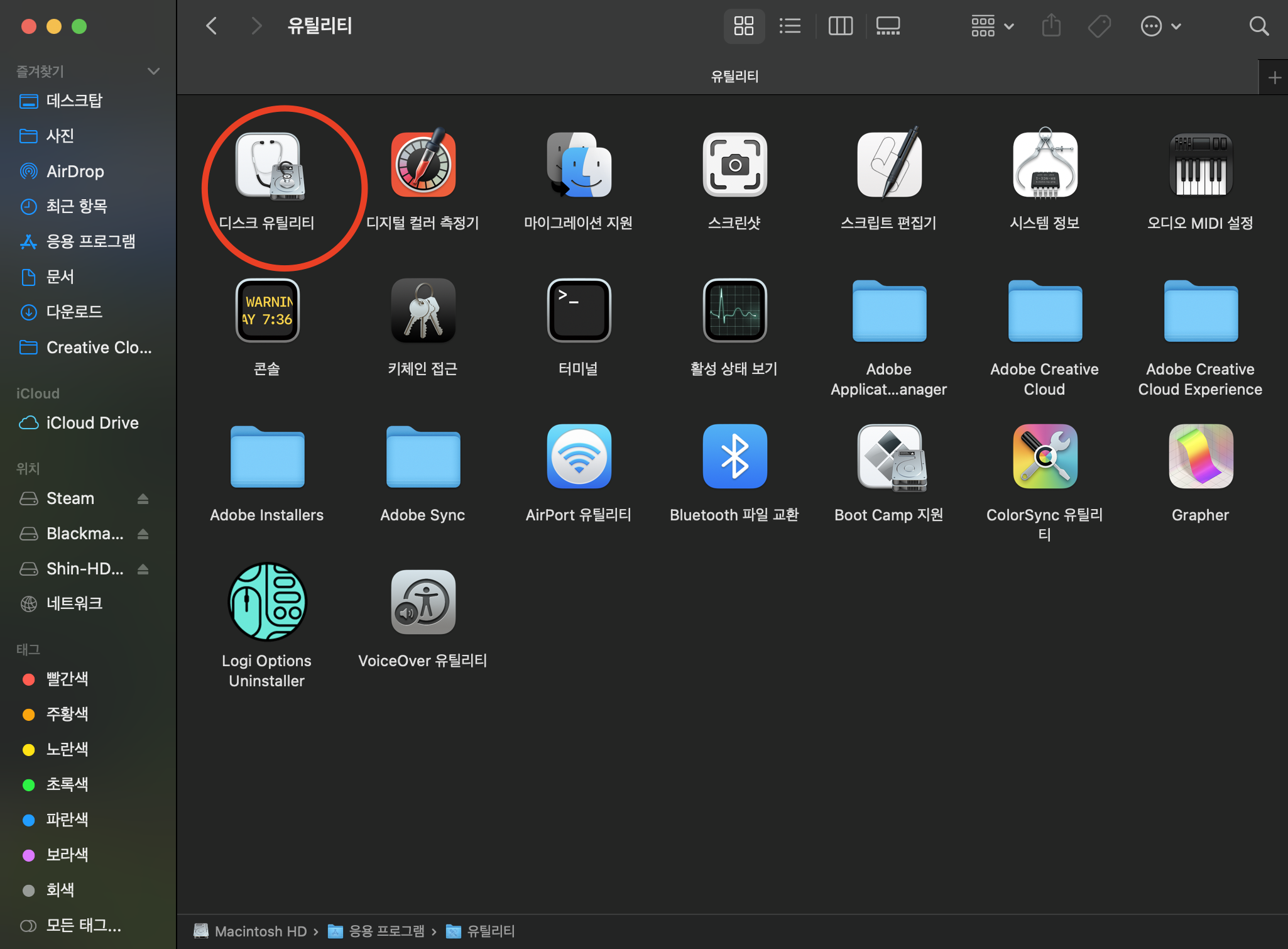Viewport: 1288px width, 949px height.
Task: Open the Digital Color Meter app icon
Action: [x=423, y=165]
